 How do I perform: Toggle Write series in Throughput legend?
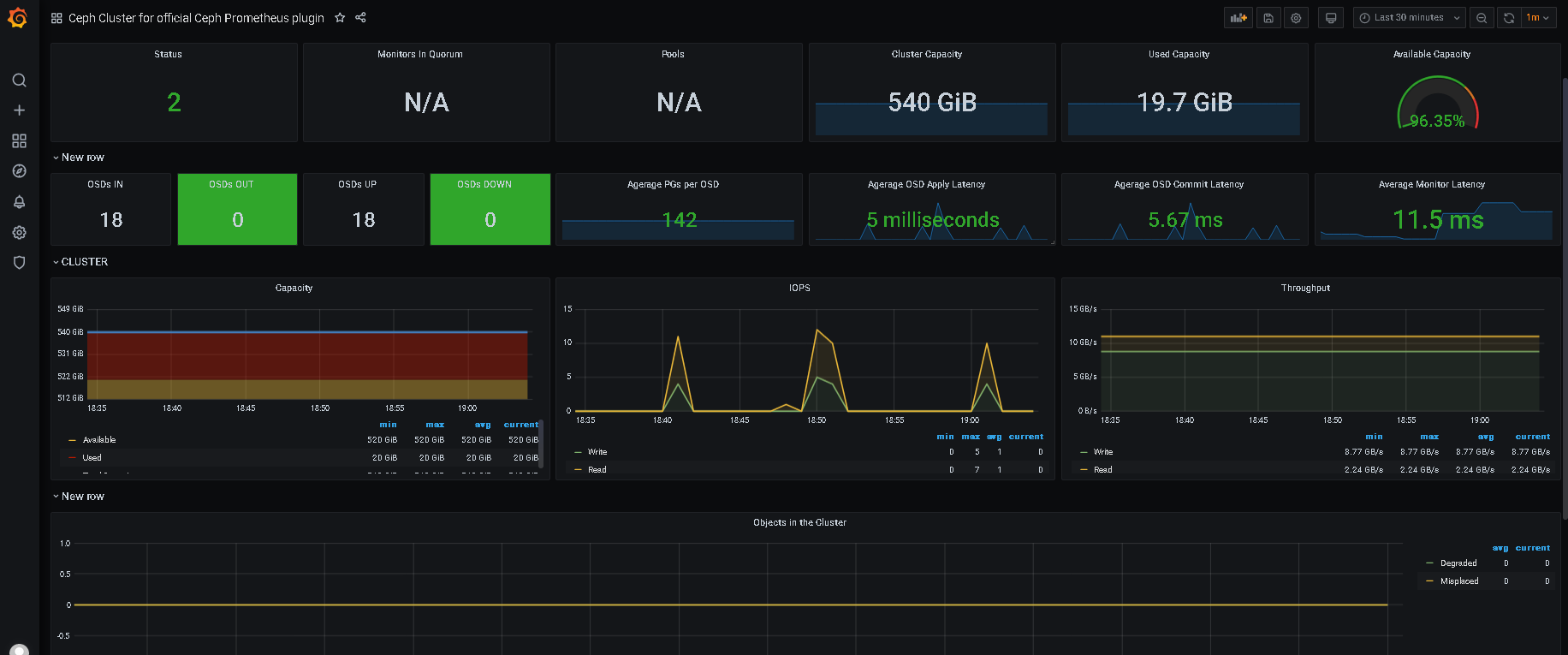click(1103, 452)
